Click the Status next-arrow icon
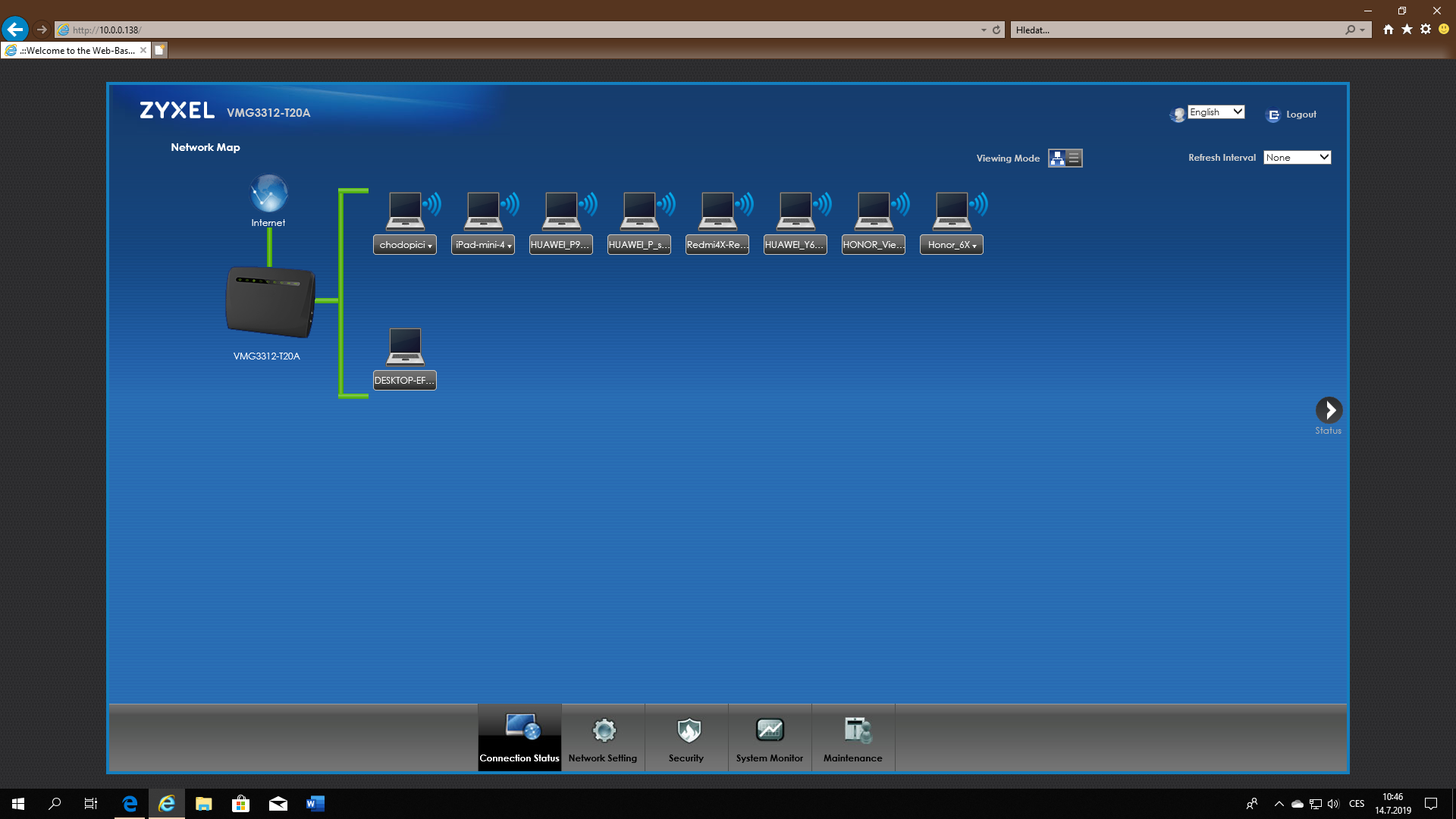The image size is (1456, 819). 1329,410
